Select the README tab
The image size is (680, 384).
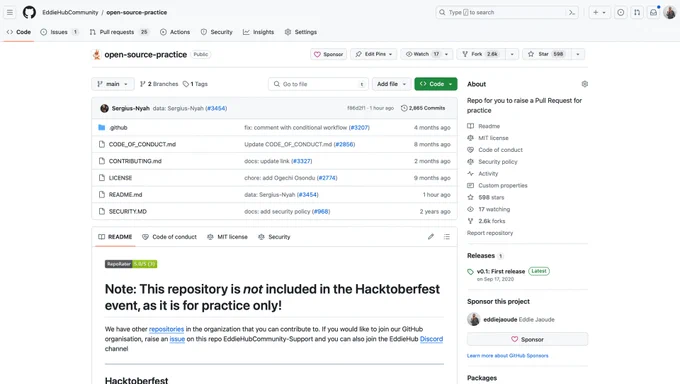(x=115, y=237)
